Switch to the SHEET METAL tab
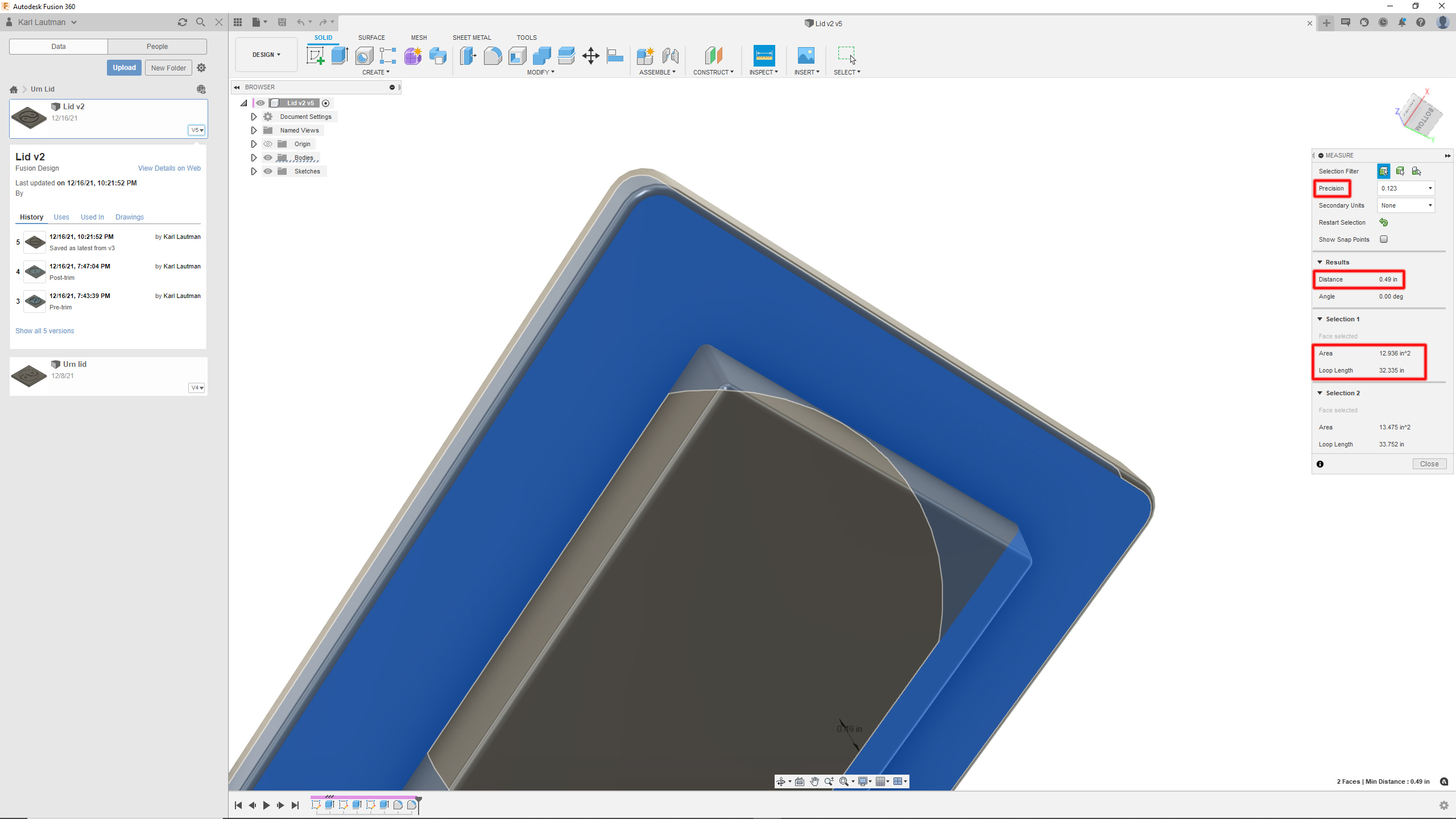The image size is (1456, 819). (471, 38)
